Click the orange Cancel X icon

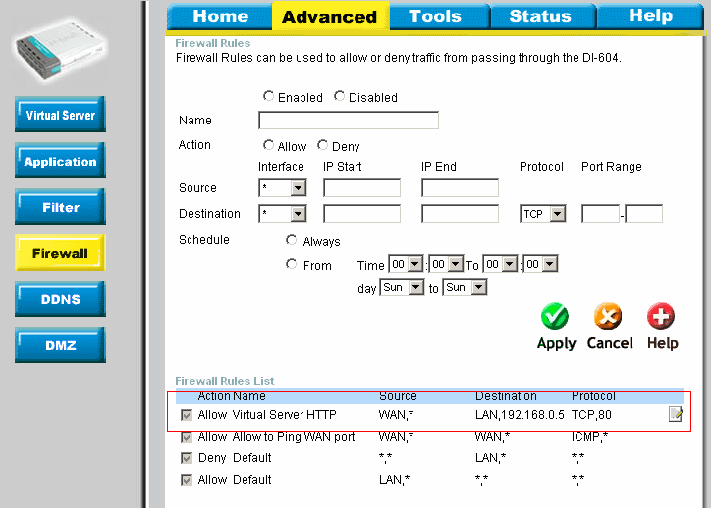pos(608,317)
